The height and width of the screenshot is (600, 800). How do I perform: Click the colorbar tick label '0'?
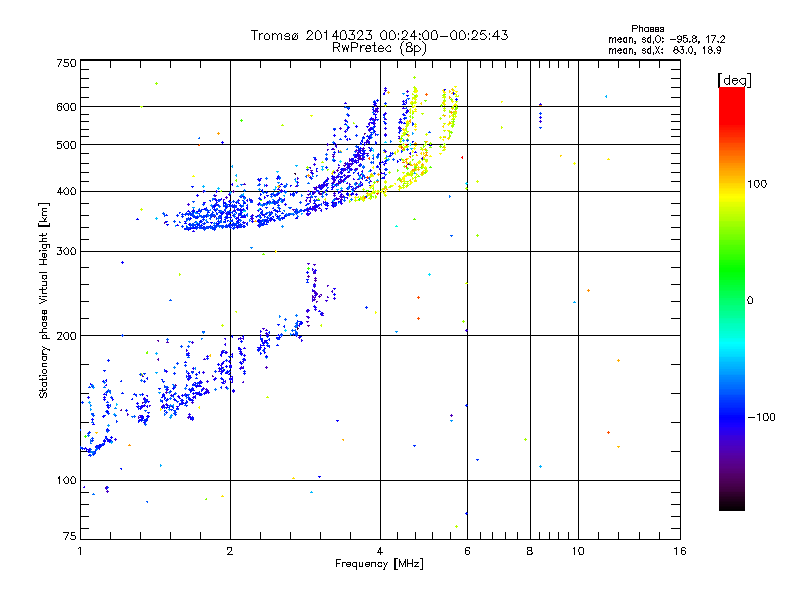point(749,300)
